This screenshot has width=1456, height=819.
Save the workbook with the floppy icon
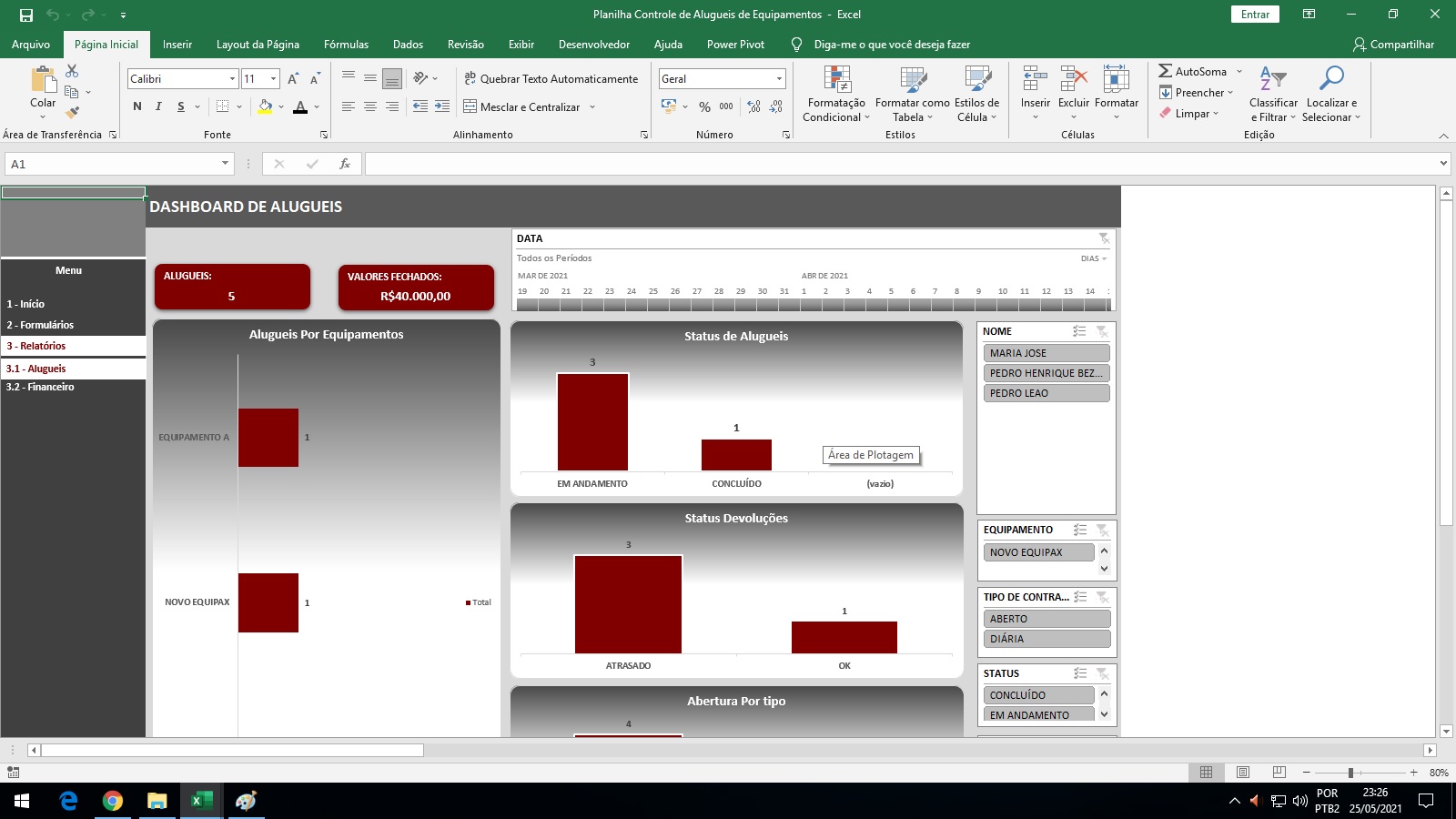(x=26, y=15)
